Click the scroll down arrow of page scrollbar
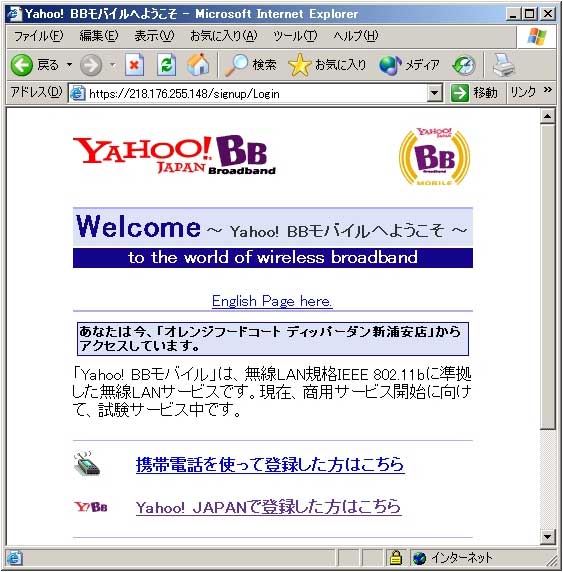The image size is (563, 572). [x=547, y=537]
